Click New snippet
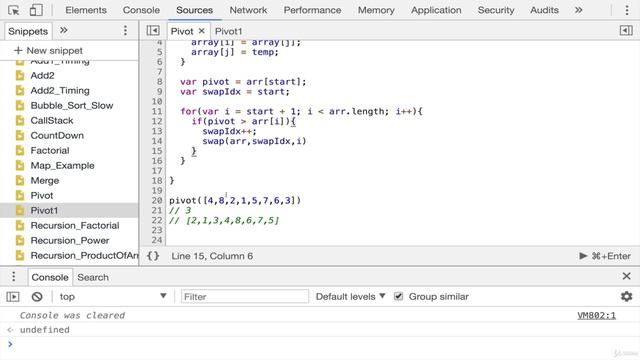Image resolution: width=640 pixels, height=360 pixels. (48, 51)
